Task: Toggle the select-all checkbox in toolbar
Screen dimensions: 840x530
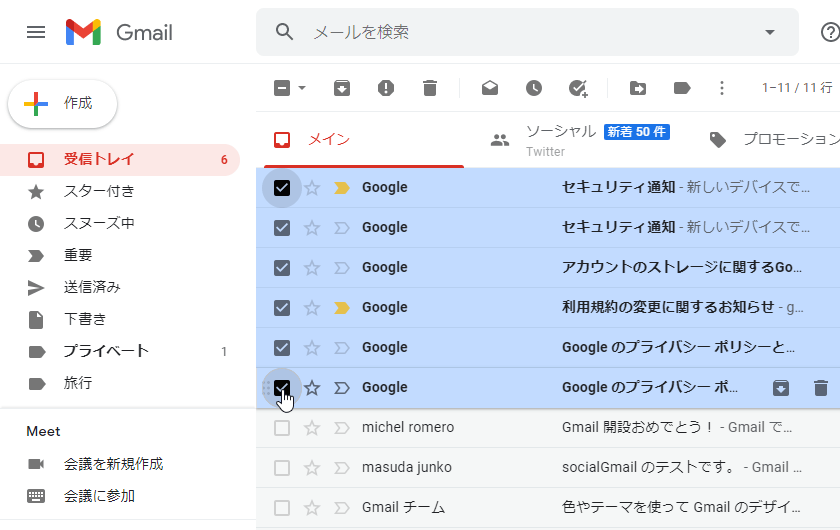Action: click(x=282, y=88)
